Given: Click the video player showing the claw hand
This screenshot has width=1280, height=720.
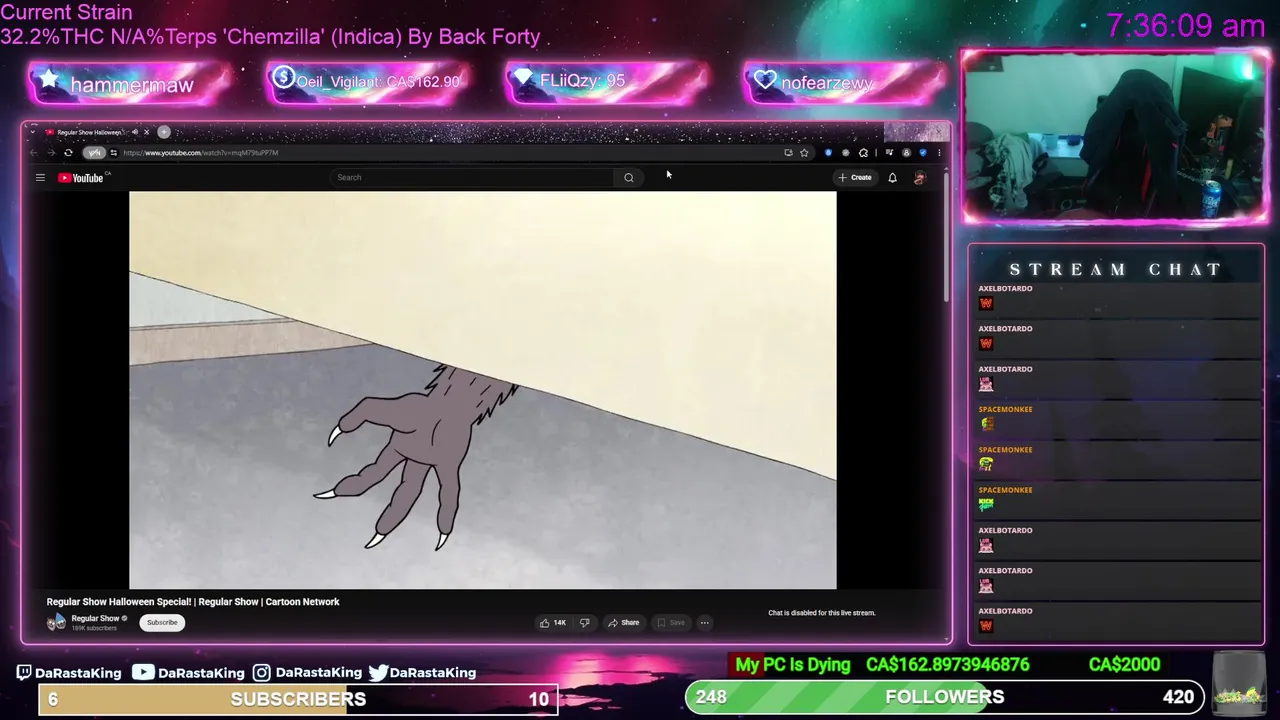Looking at the screenshot, I should 482,390.
